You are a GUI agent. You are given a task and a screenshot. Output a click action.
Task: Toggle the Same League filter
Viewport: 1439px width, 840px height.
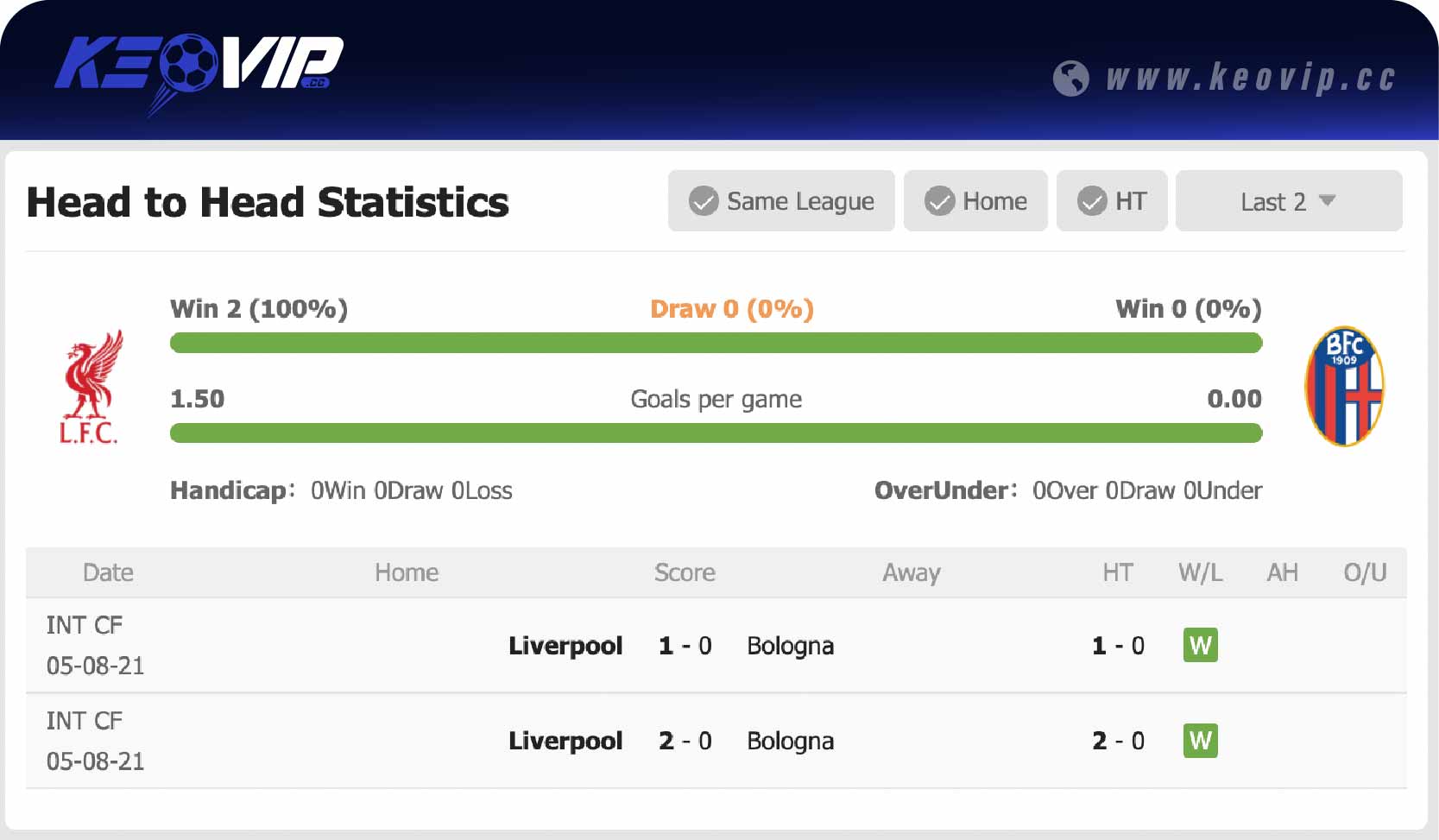click(780, 201)
